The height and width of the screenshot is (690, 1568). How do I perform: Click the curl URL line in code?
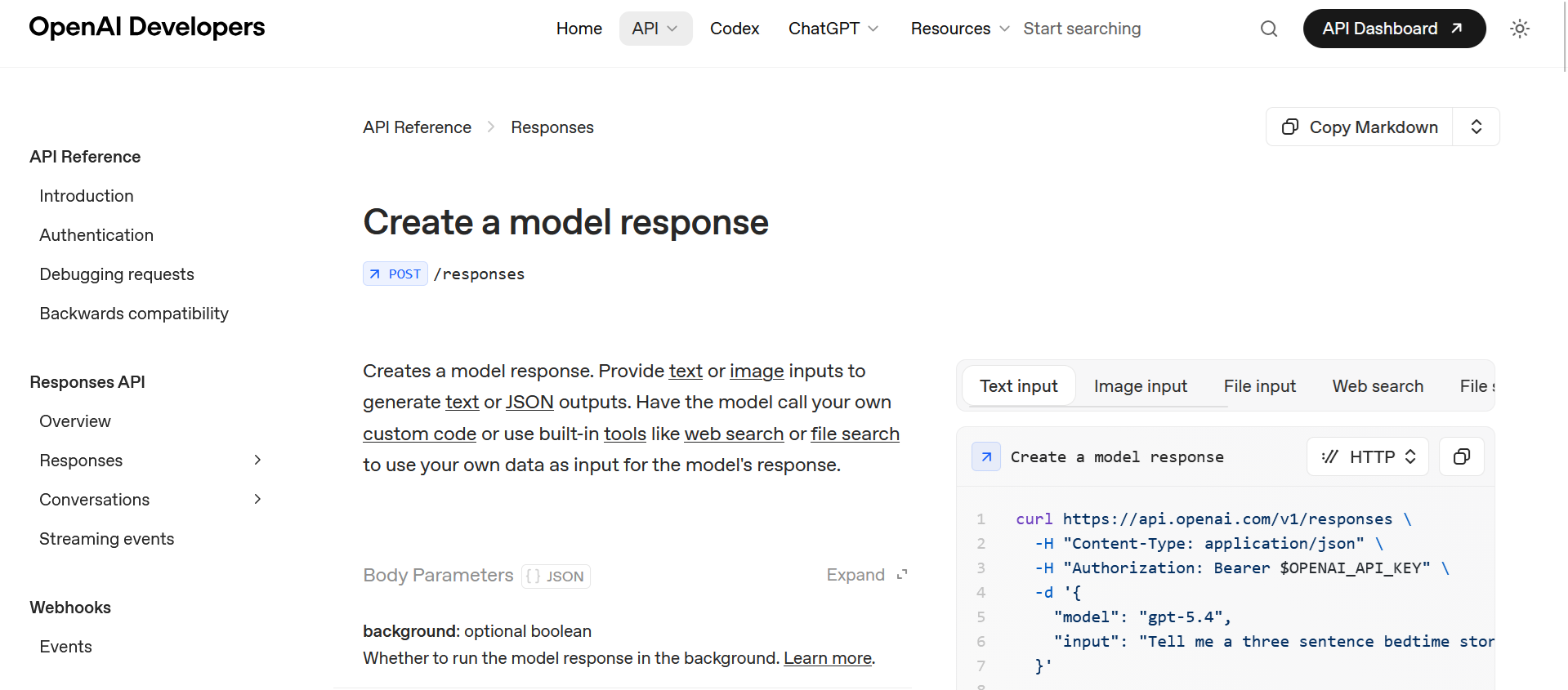click(x=1213, y=519)
